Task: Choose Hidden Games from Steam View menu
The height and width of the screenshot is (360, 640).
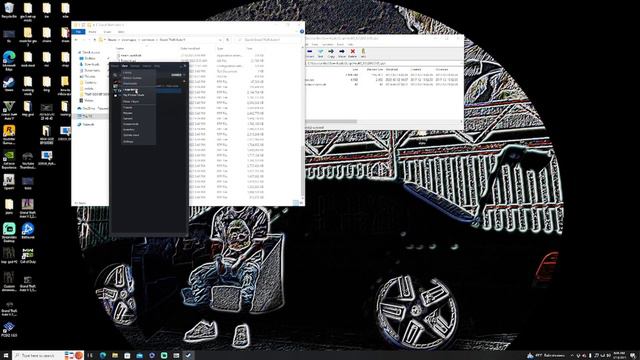Action: tap(133, 78)
